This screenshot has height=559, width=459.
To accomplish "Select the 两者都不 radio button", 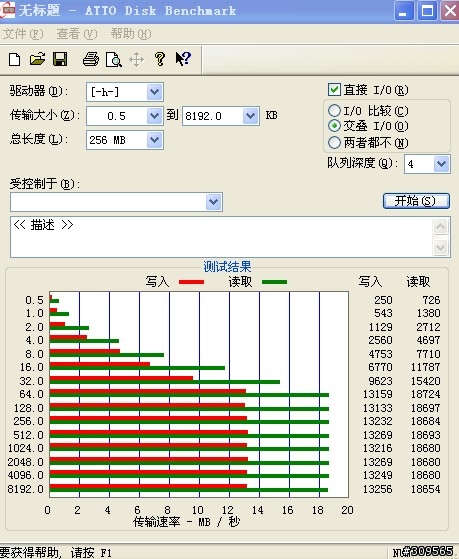I will [334, 143].
